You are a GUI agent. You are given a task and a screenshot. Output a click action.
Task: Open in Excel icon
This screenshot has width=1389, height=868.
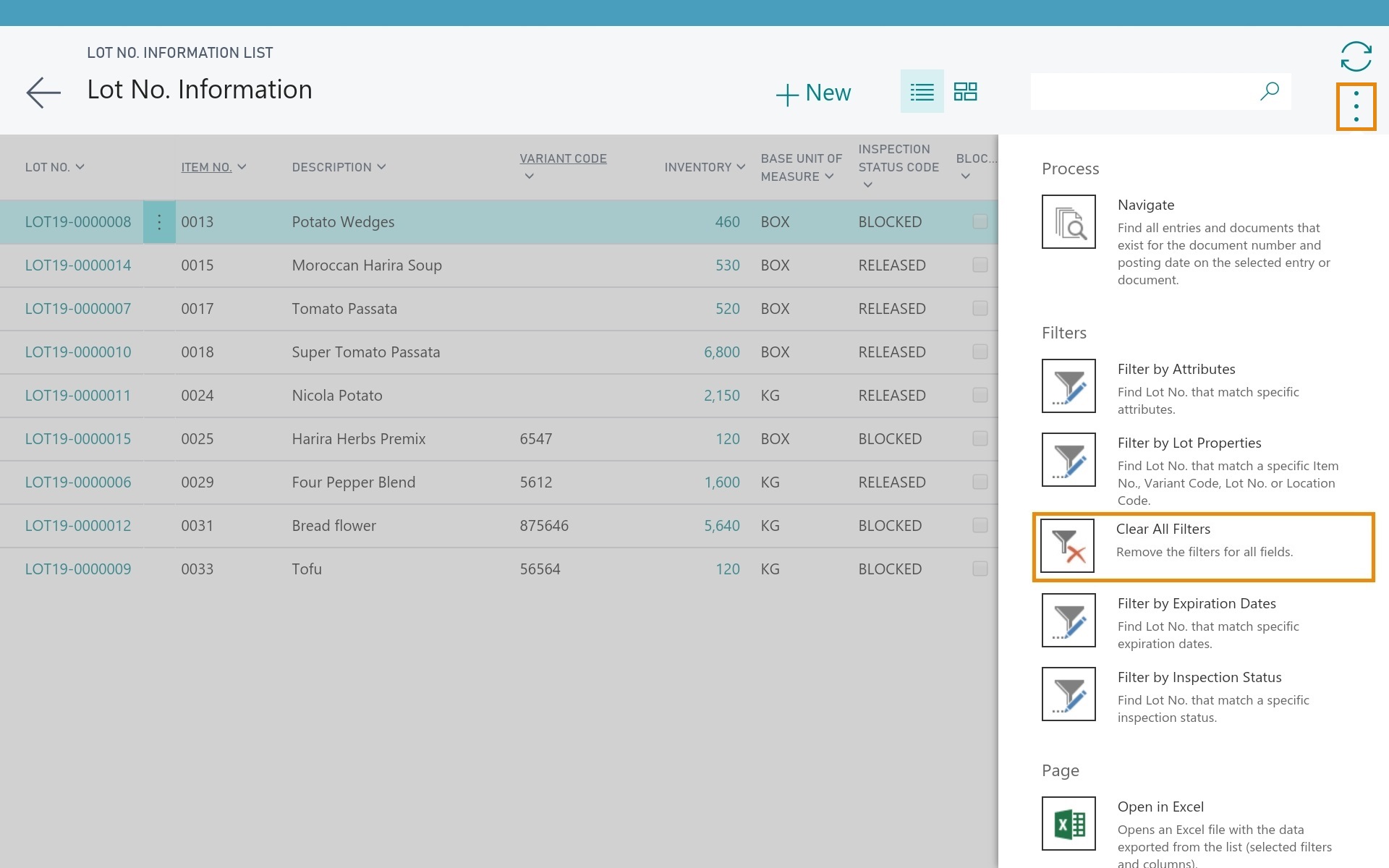(x=1069, y=824)
